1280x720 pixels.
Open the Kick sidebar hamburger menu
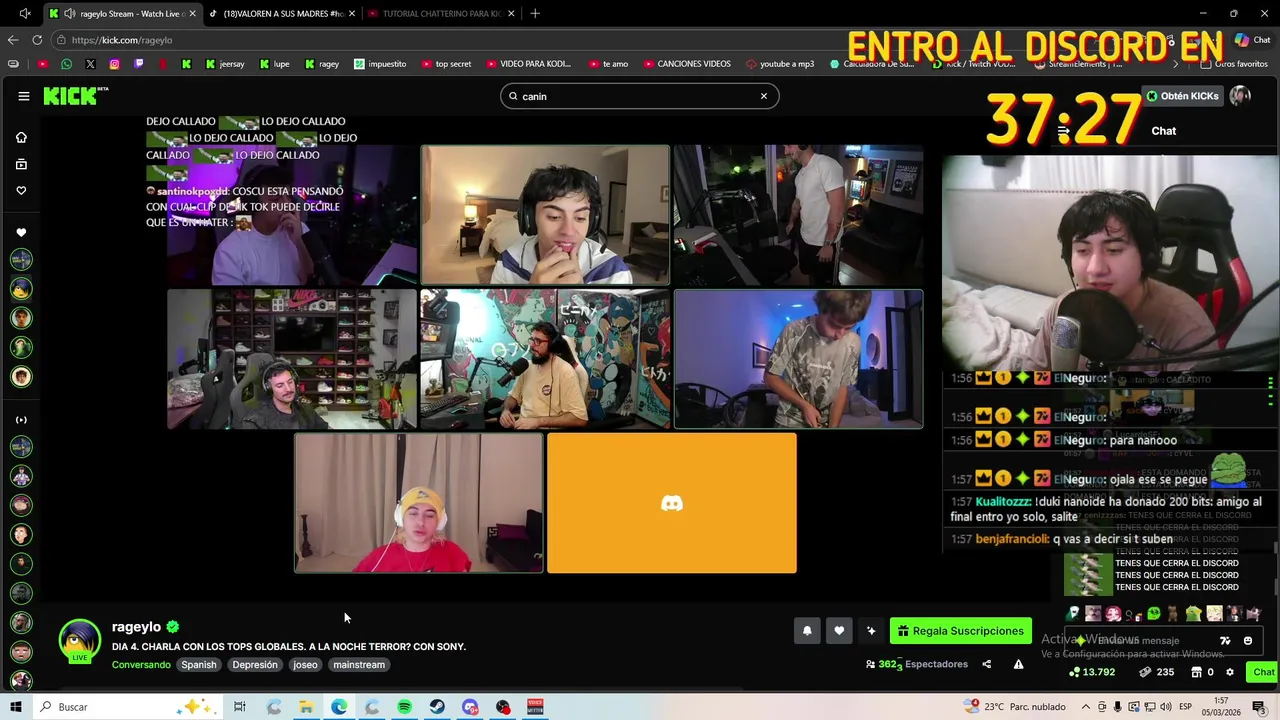[24, 96]
